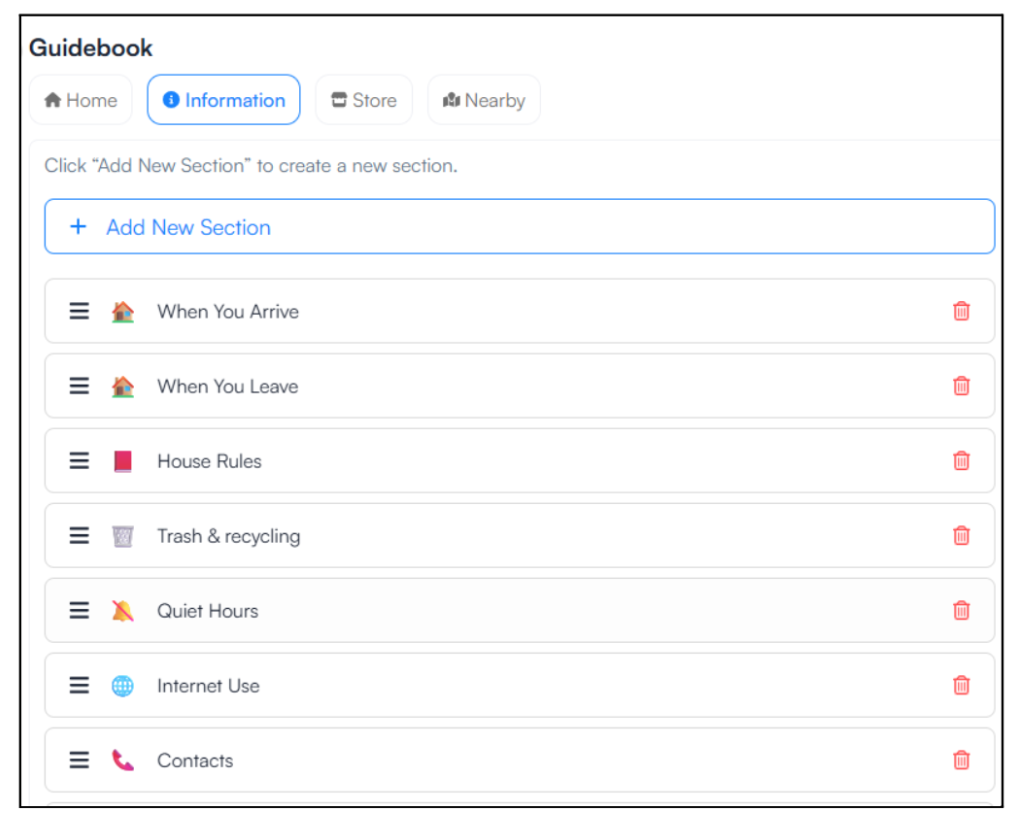Click globe icon for Internet Use

pyautogui.click(x=123, y=686)
